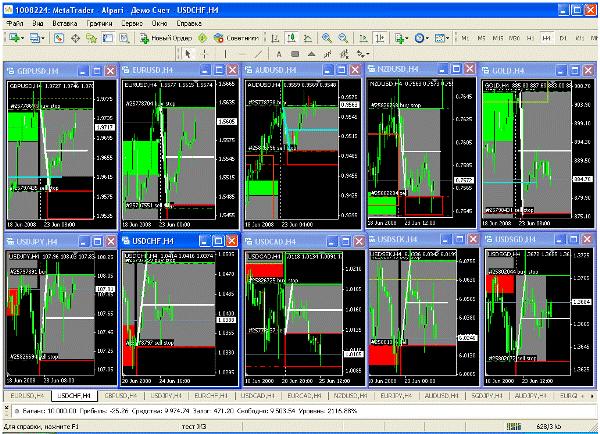
Task: Select the H4 timeframe button
Action: pyautogui.click(x=546, y=38)
